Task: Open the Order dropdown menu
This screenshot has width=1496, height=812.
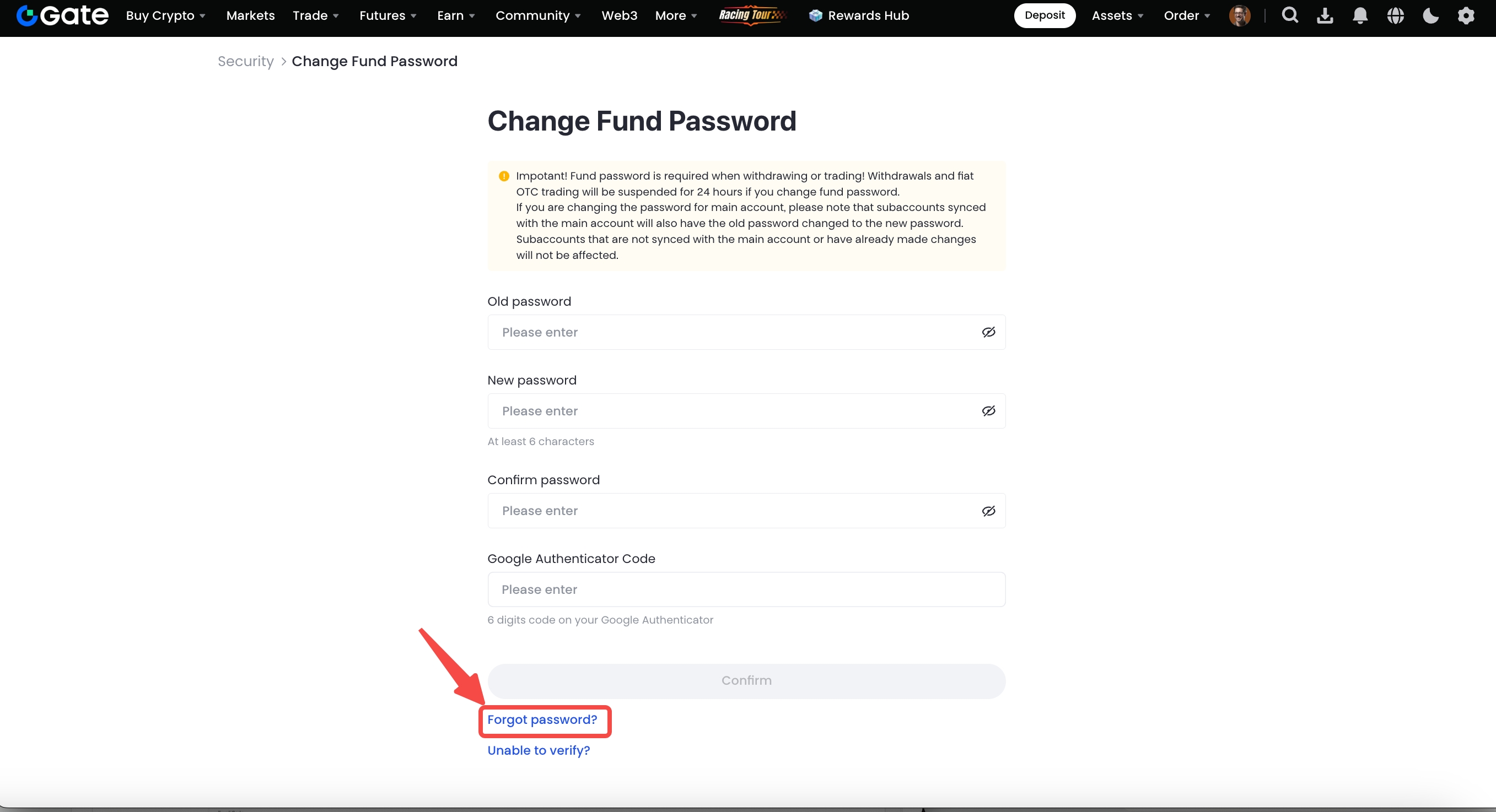Action: [x=1186, y=15]
